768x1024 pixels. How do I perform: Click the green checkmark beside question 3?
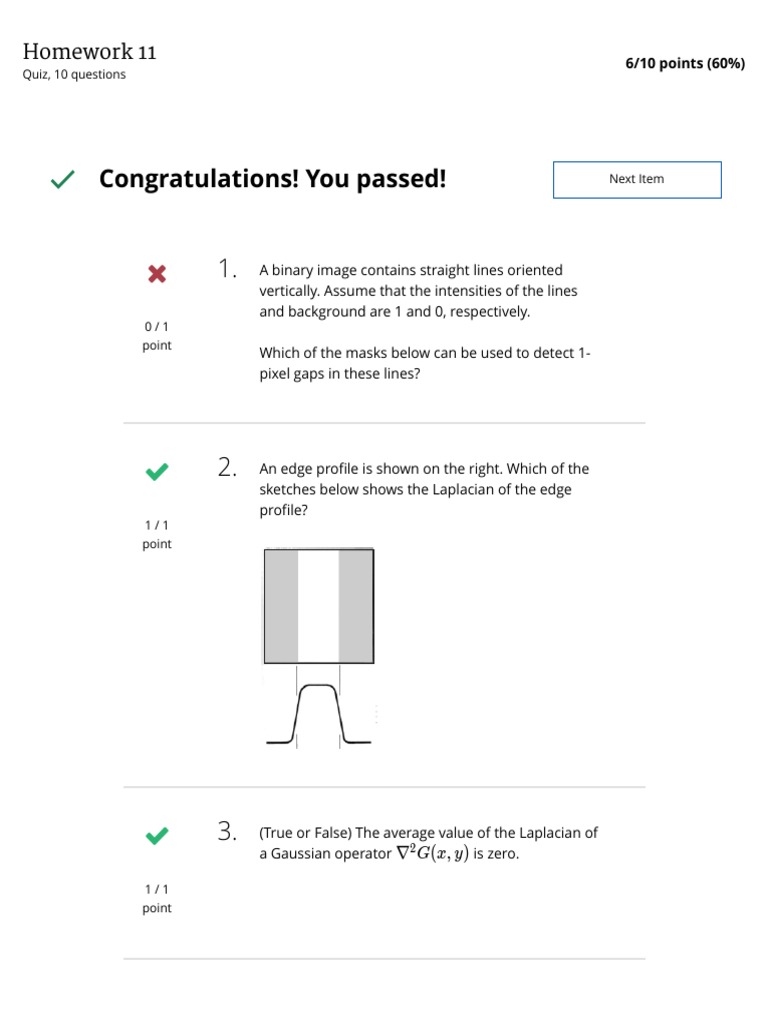(x=157, y=836)
